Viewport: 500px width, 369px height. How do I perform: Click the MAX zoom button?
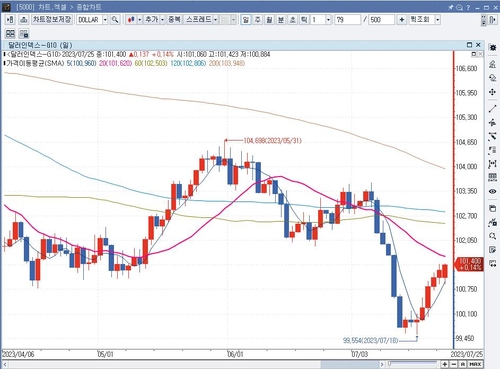[x=475, y=364]
